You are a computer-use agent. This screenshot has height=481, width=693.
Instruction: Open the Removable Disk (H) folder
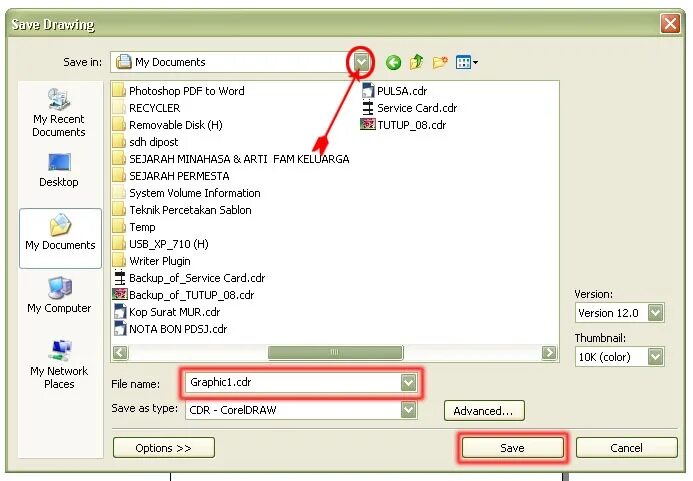(x=168, y=125)
